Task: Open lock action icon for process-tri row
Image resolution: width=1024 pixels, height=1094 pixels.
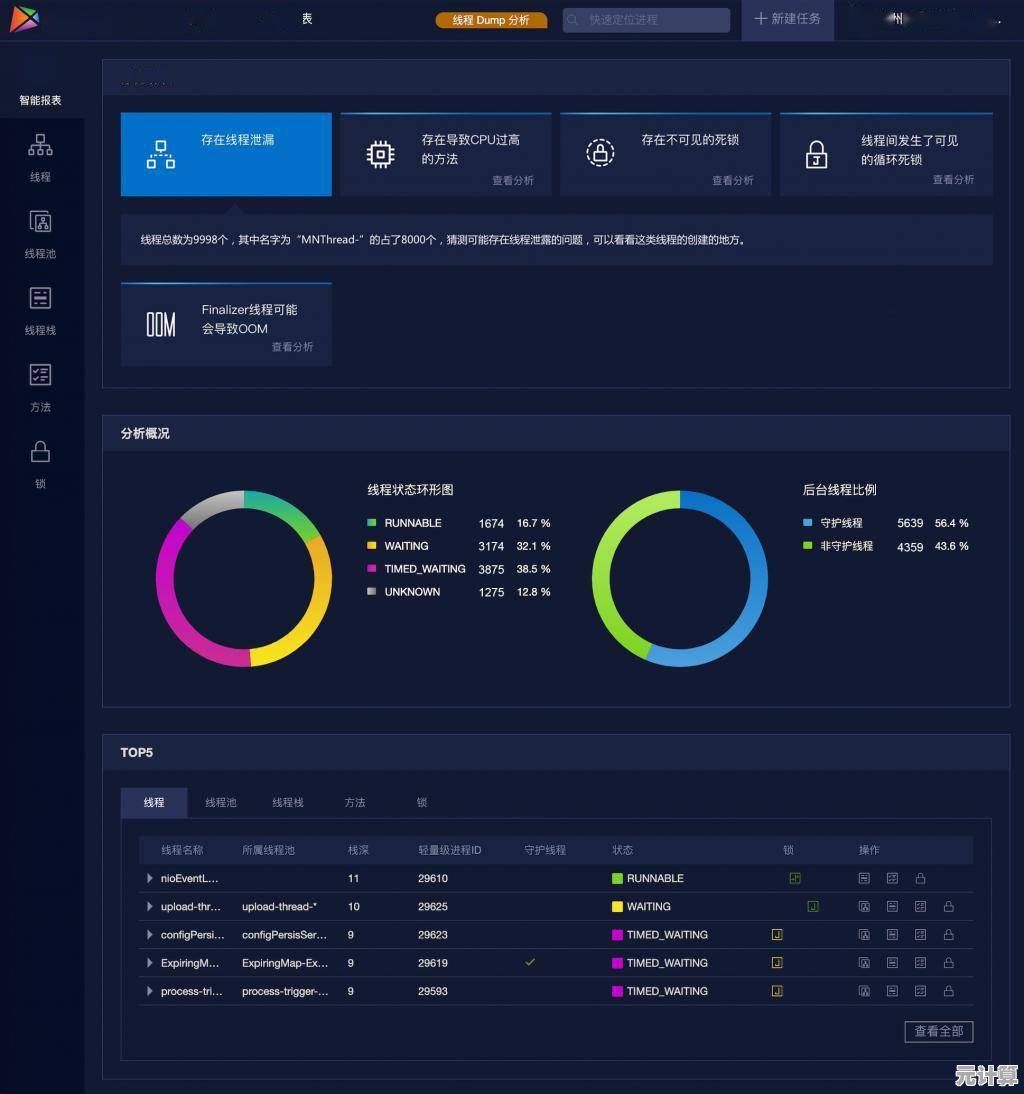Action: (949, 991)
